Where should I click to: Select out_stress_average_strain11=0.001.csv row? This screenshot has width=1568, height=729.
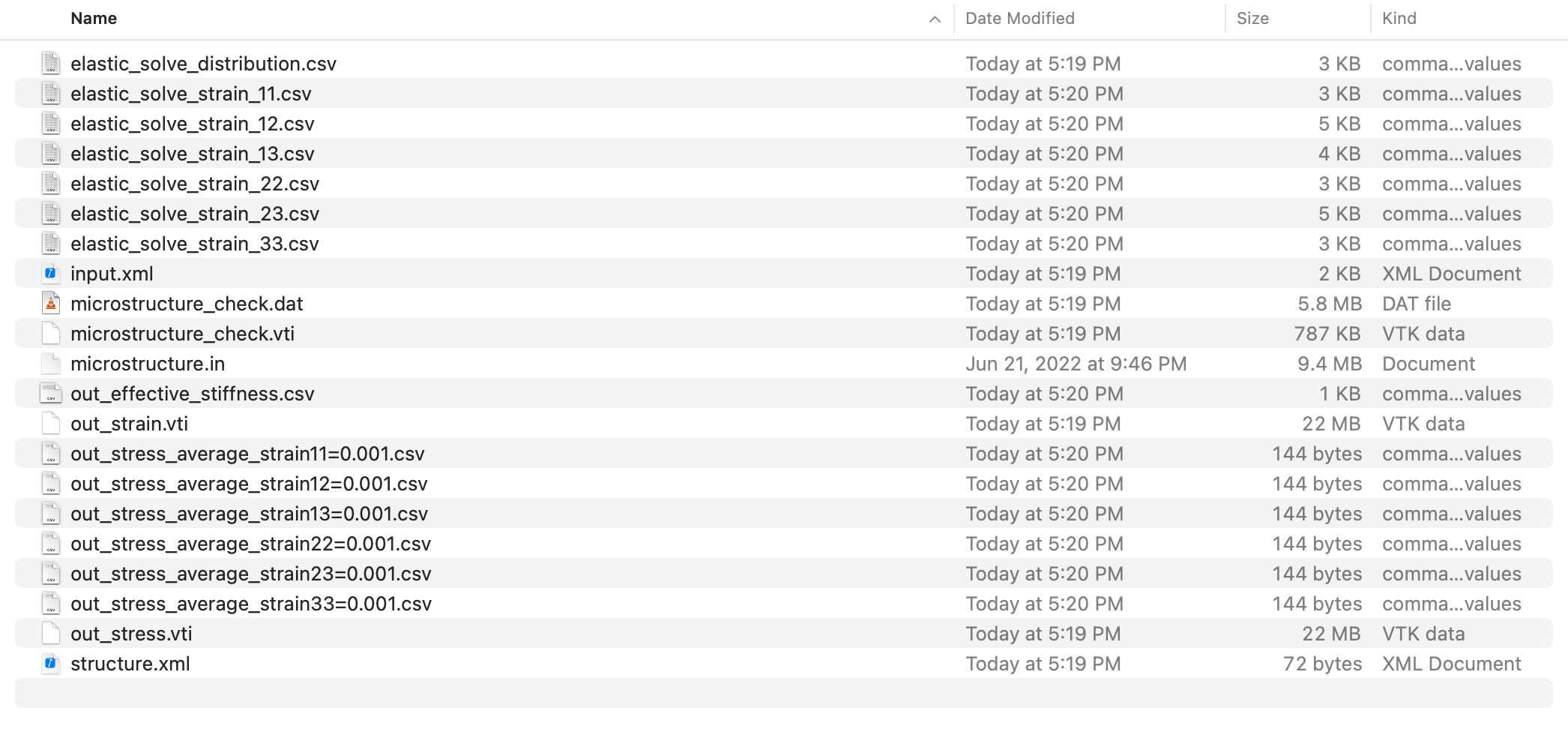point(247,454)
